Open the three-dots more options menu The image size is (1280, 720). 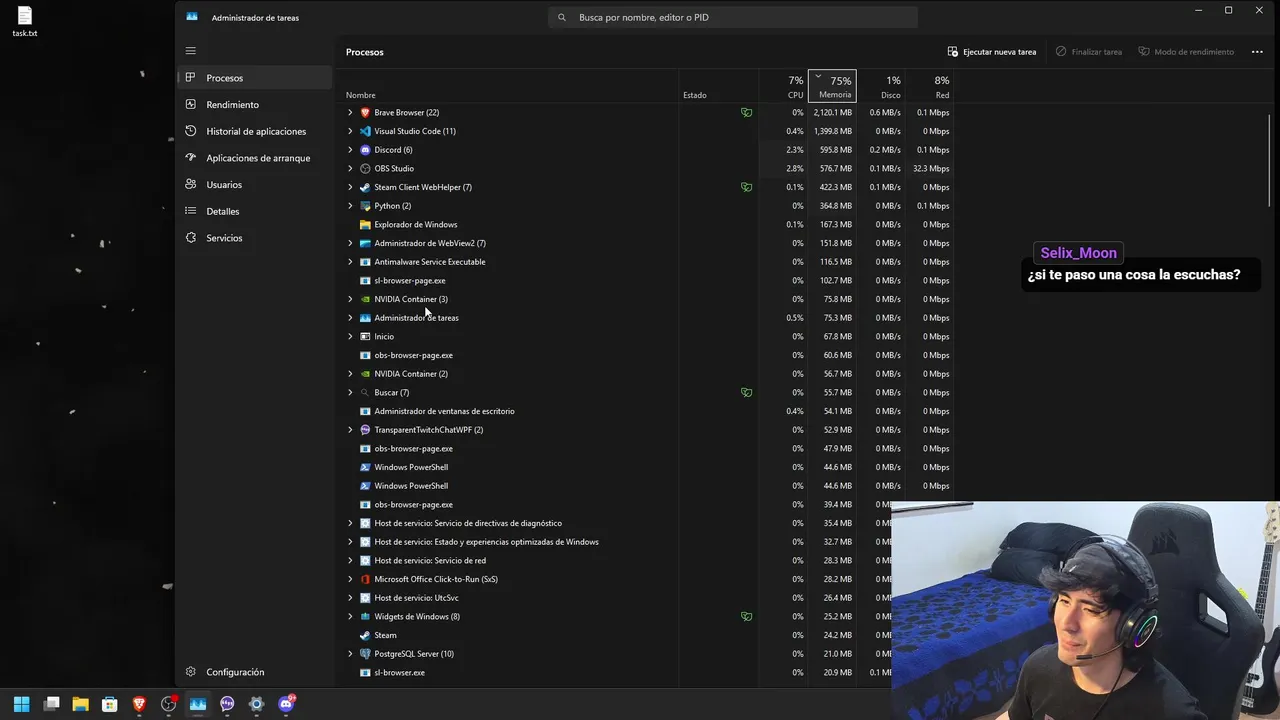(x=1257, y=52)
